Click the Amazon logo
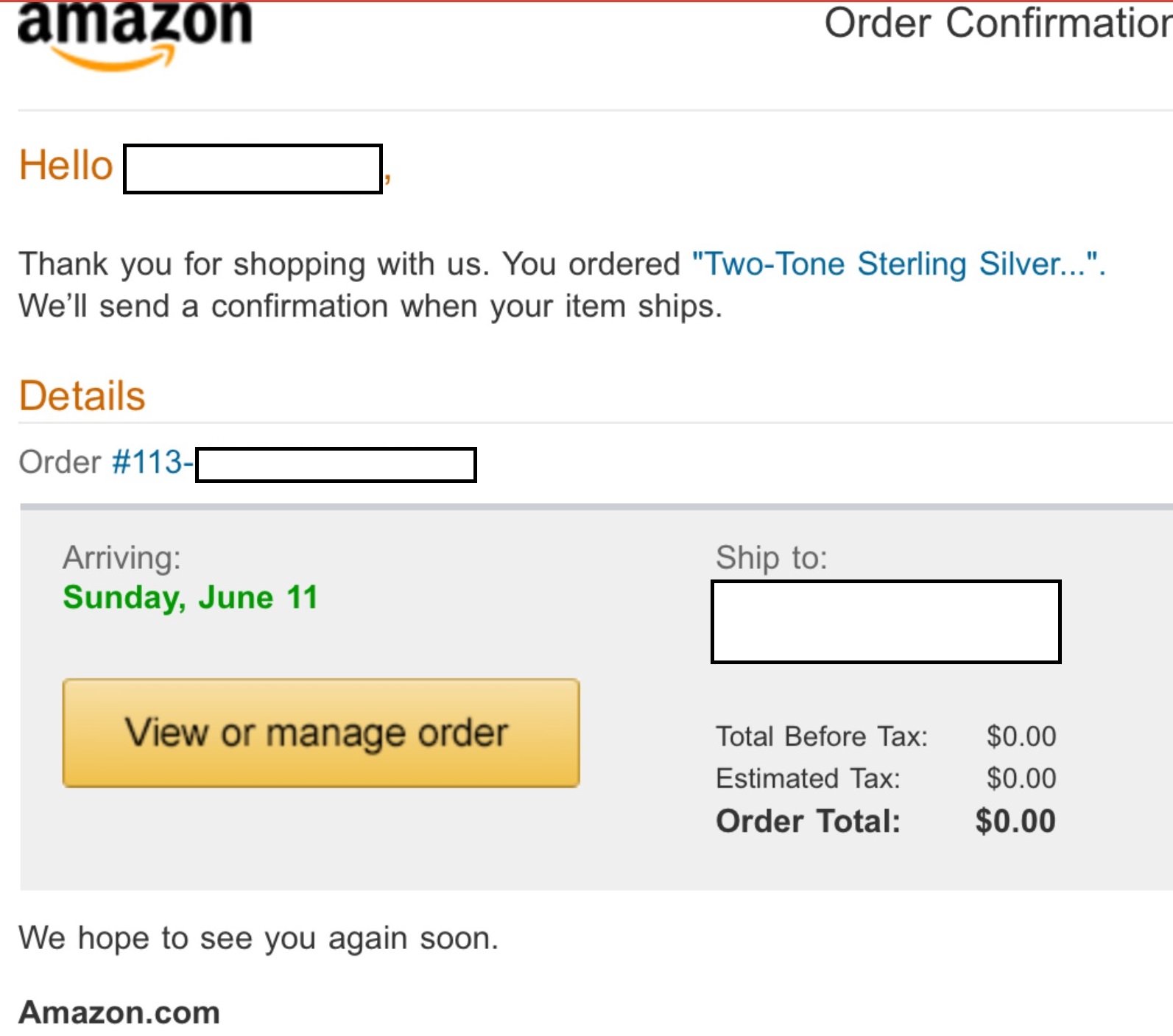 click(135, 33)
